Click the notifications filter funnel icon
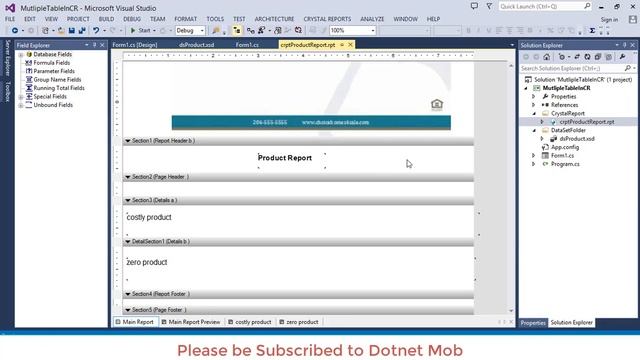This screenshot has height=360, width=640. click(489, 6)
